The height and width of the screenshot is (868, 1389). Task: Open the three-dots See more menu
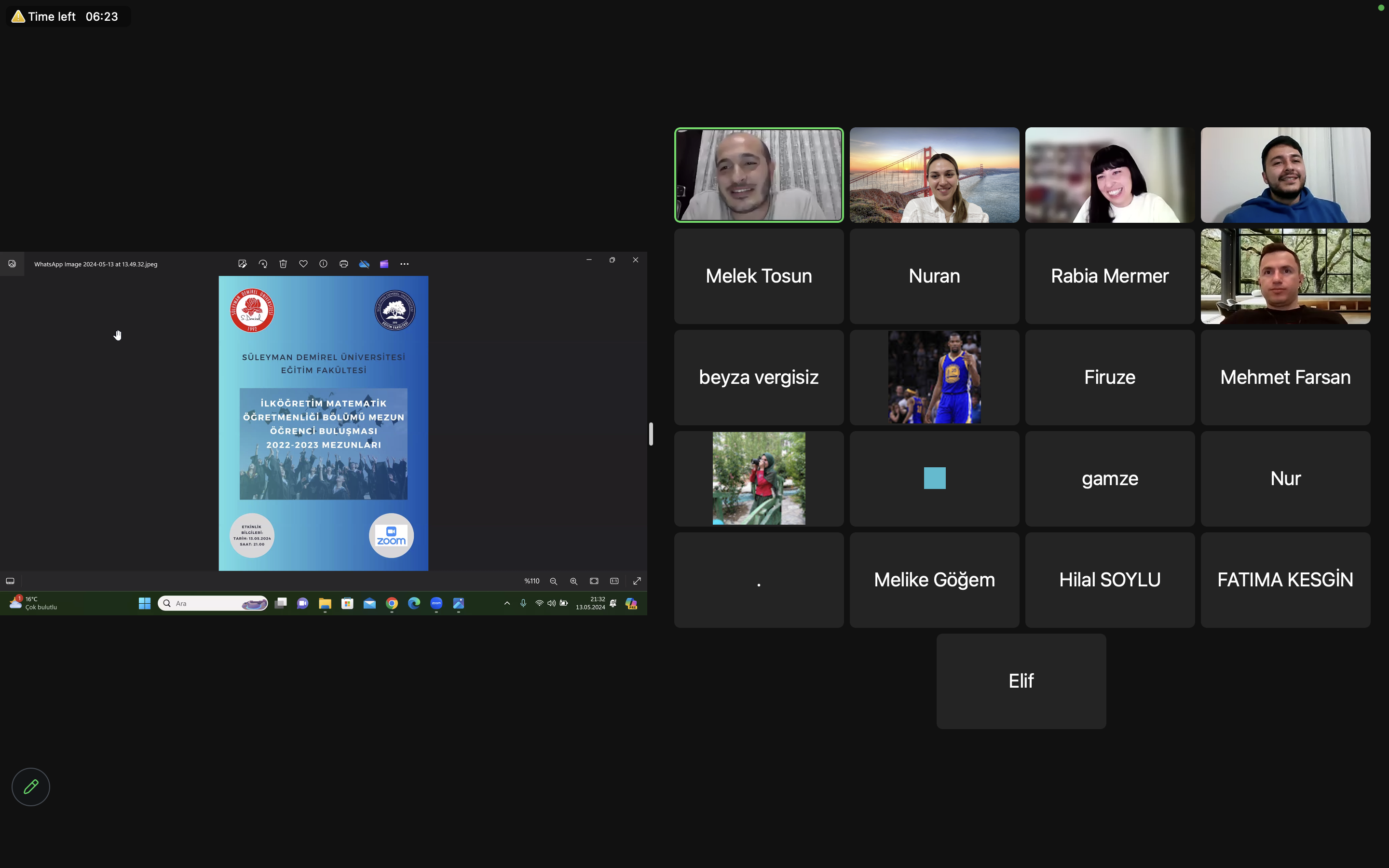point(405,264)
